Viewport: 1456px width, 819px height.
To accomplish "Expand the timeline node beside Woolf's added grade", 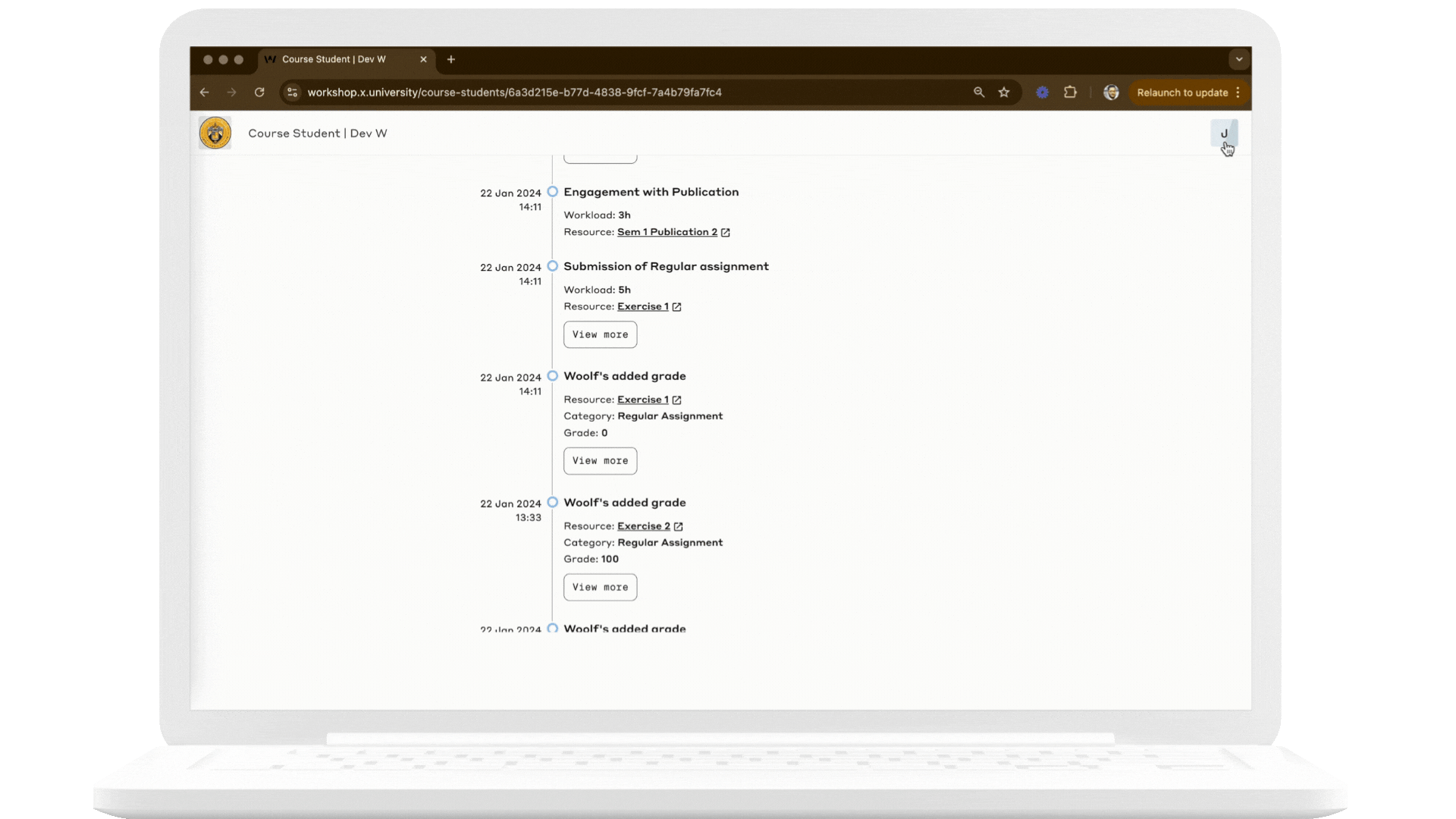I will (553, 375).
